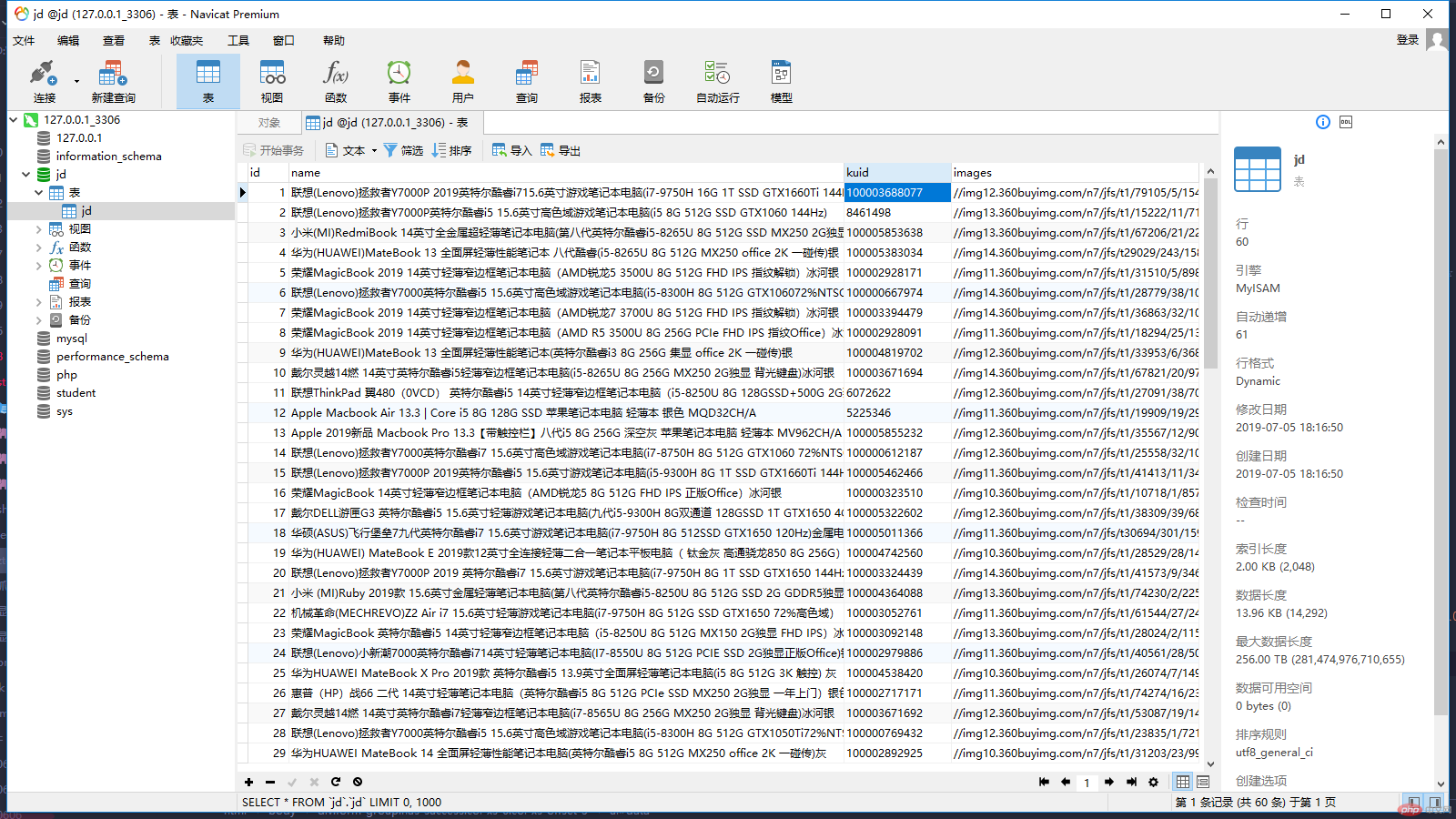Open the 视图 (View) toolbar icon

[272, 81]
